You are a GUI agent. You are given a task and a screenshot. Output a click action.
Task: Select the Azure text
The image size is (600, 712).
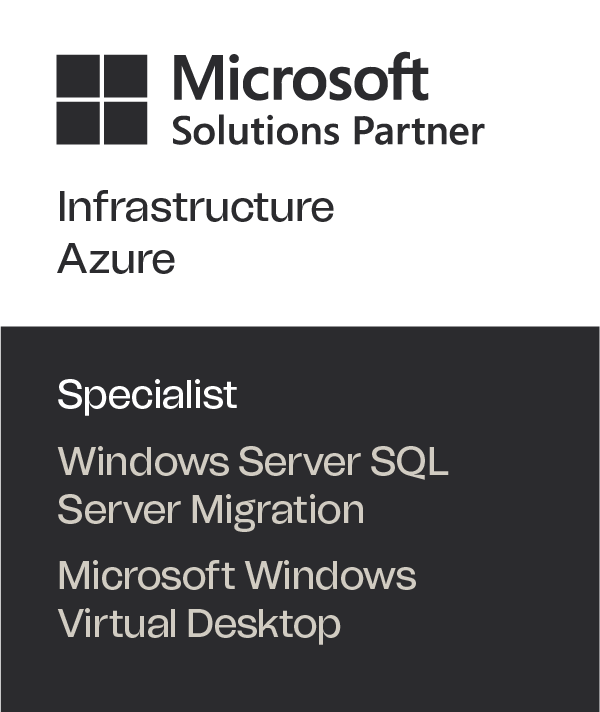116,259
